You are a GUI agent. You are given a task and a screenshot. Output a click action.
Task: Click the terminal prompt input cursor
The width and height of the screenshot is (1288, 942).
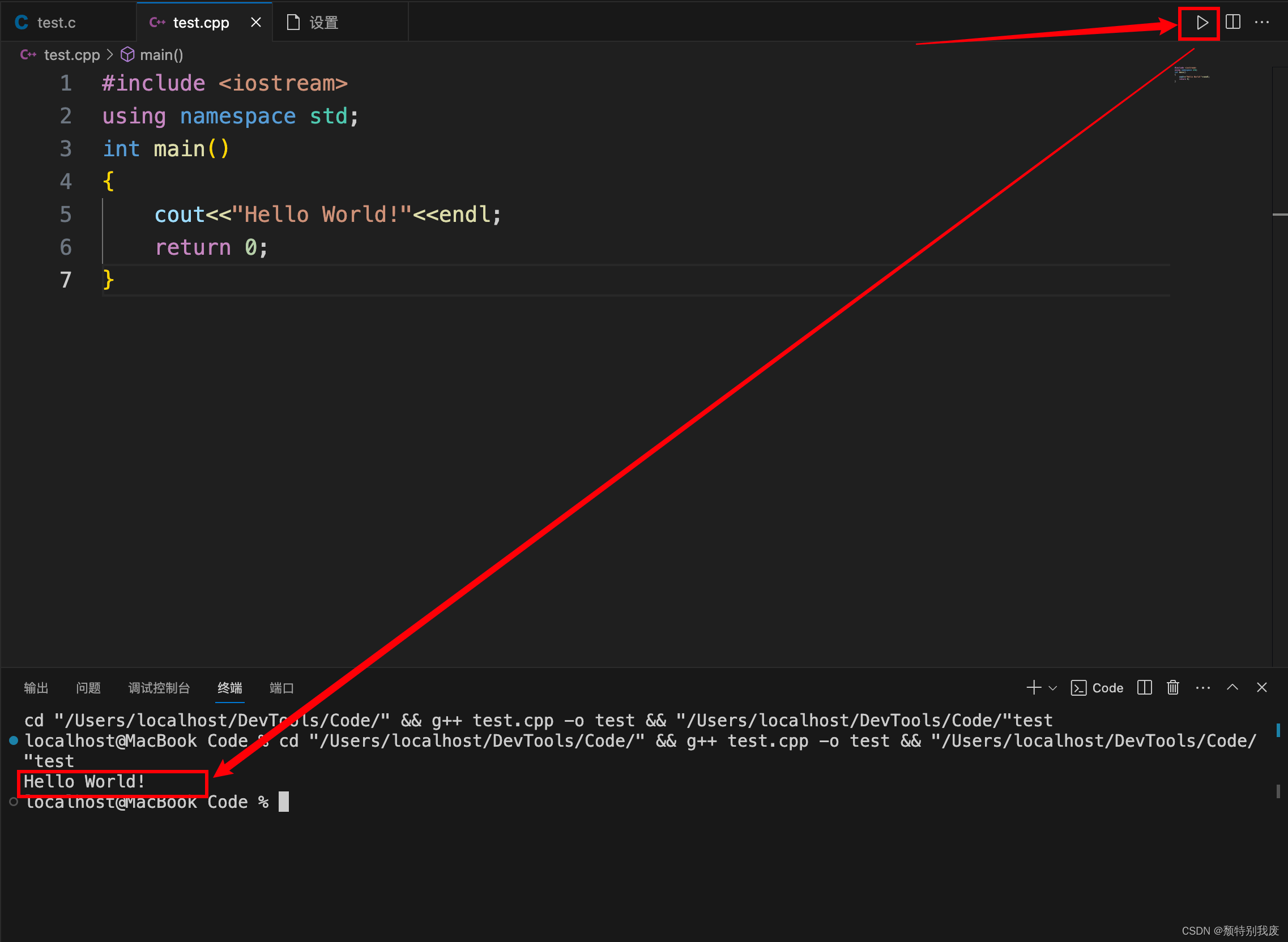284,802
